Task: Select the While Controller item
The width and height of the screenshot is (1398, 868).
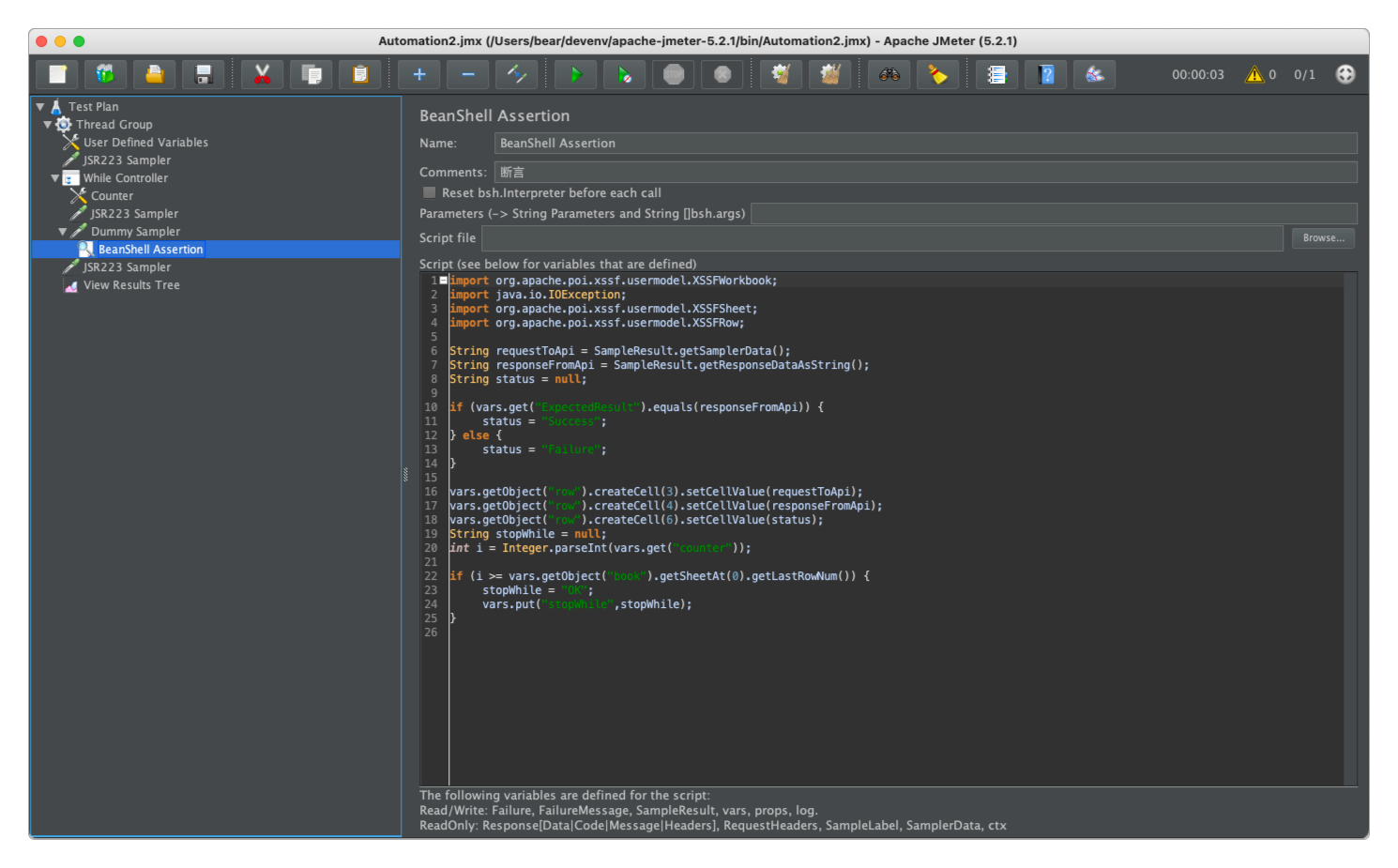Action: (125, 178)
